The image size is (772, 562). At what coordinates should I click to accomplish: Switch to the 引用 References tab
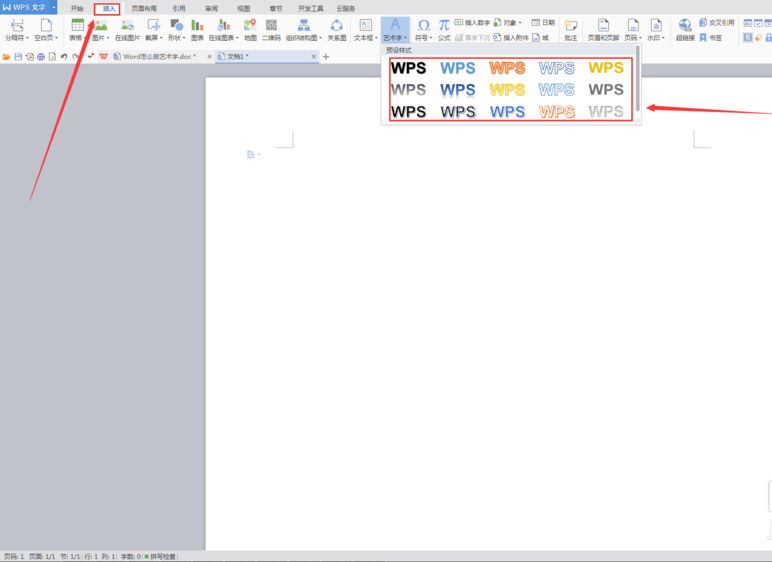tap(179, 8)
